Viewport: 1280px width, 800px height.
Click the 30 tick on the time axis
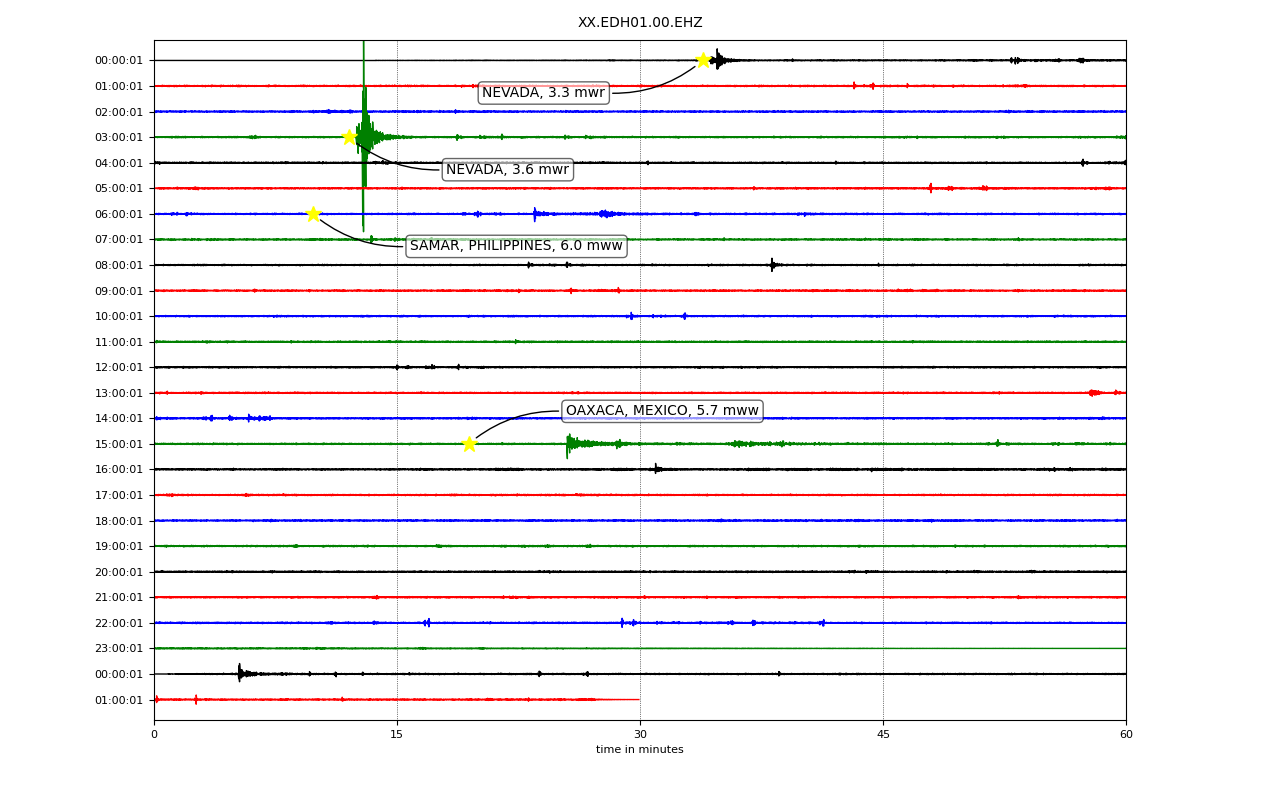(640, 735)
